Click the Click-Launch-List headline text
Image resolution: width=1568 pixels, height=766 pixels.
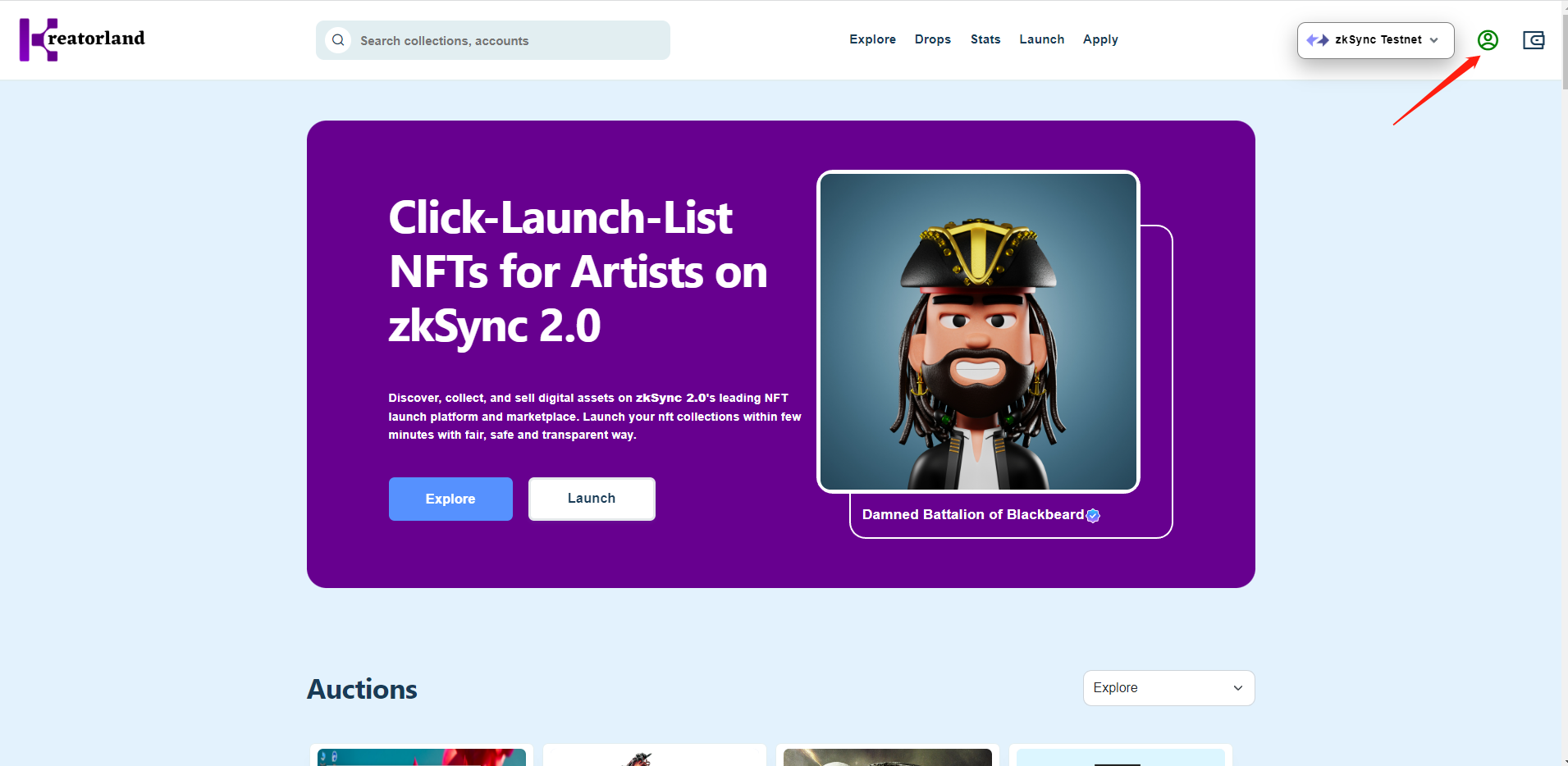click(x=578, y=271)
